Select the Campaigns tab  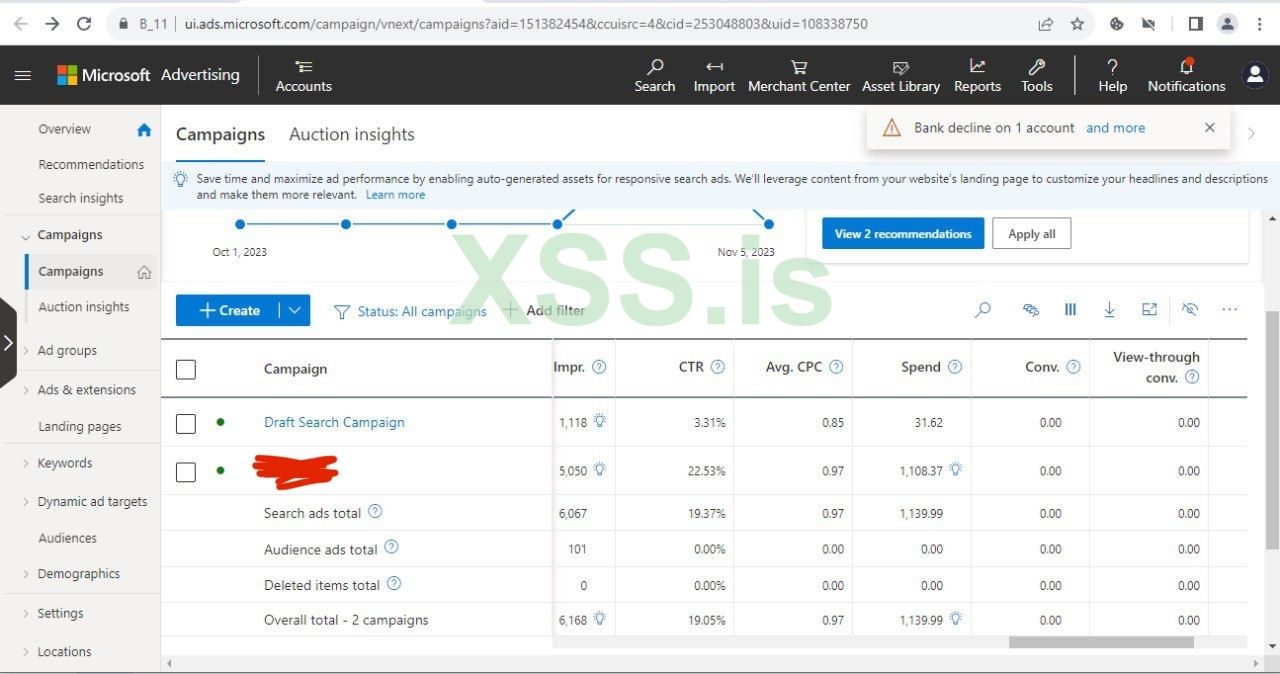coord(221,134)
